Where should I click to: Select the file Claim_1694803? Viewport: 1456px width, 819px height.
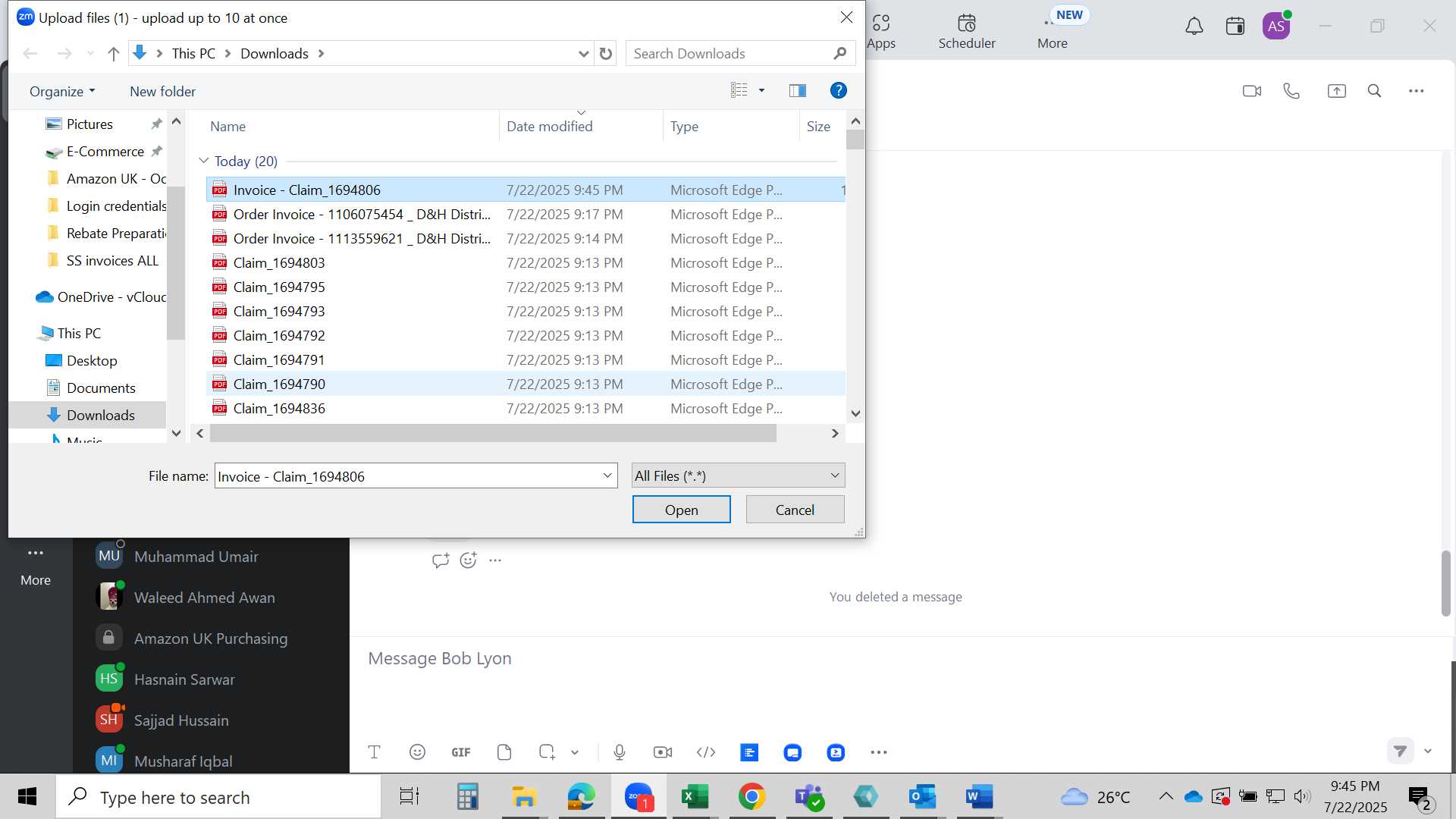(x=279, y=262)
